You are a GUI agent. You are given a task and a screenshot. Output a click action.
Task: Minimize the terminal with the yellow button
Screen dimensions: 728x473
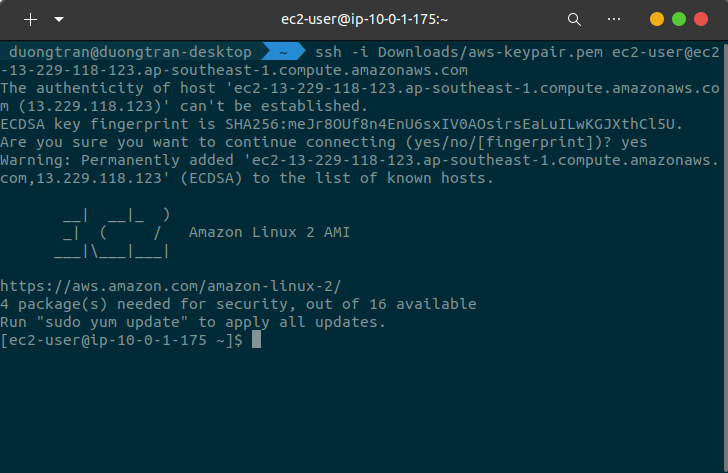657,19
